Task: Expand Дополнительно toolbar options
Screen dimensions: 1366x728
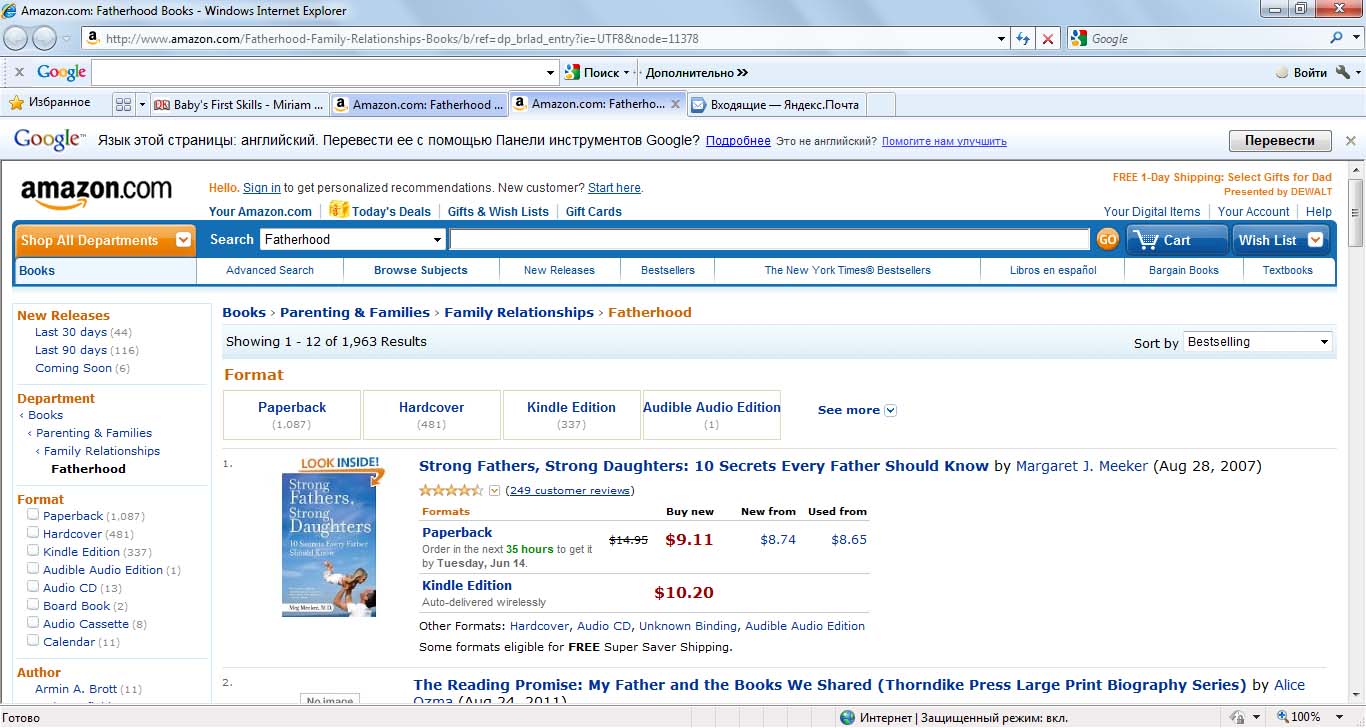Action: pos(697,72)
